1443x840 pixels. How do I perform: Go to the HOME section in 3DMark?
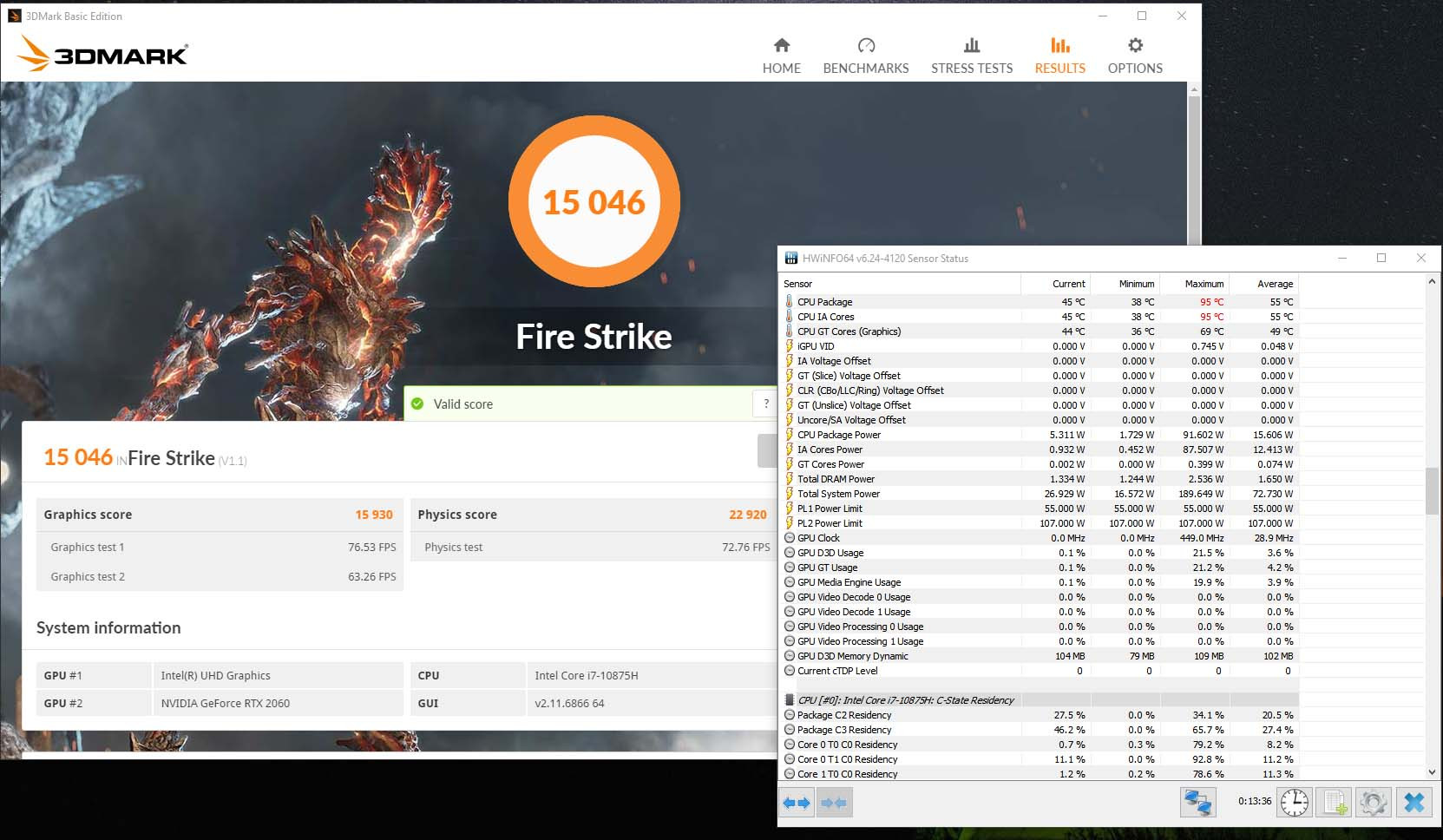click(782, 56)
